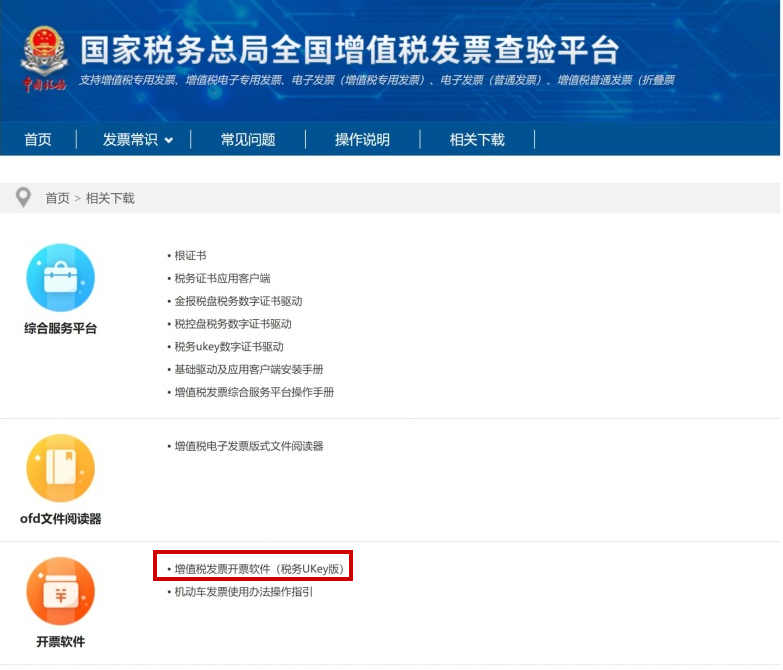This screenshot has width=783, height=670.
Task: Click the orange 开票软件 invoice icon
Action: tap(60, 591)
